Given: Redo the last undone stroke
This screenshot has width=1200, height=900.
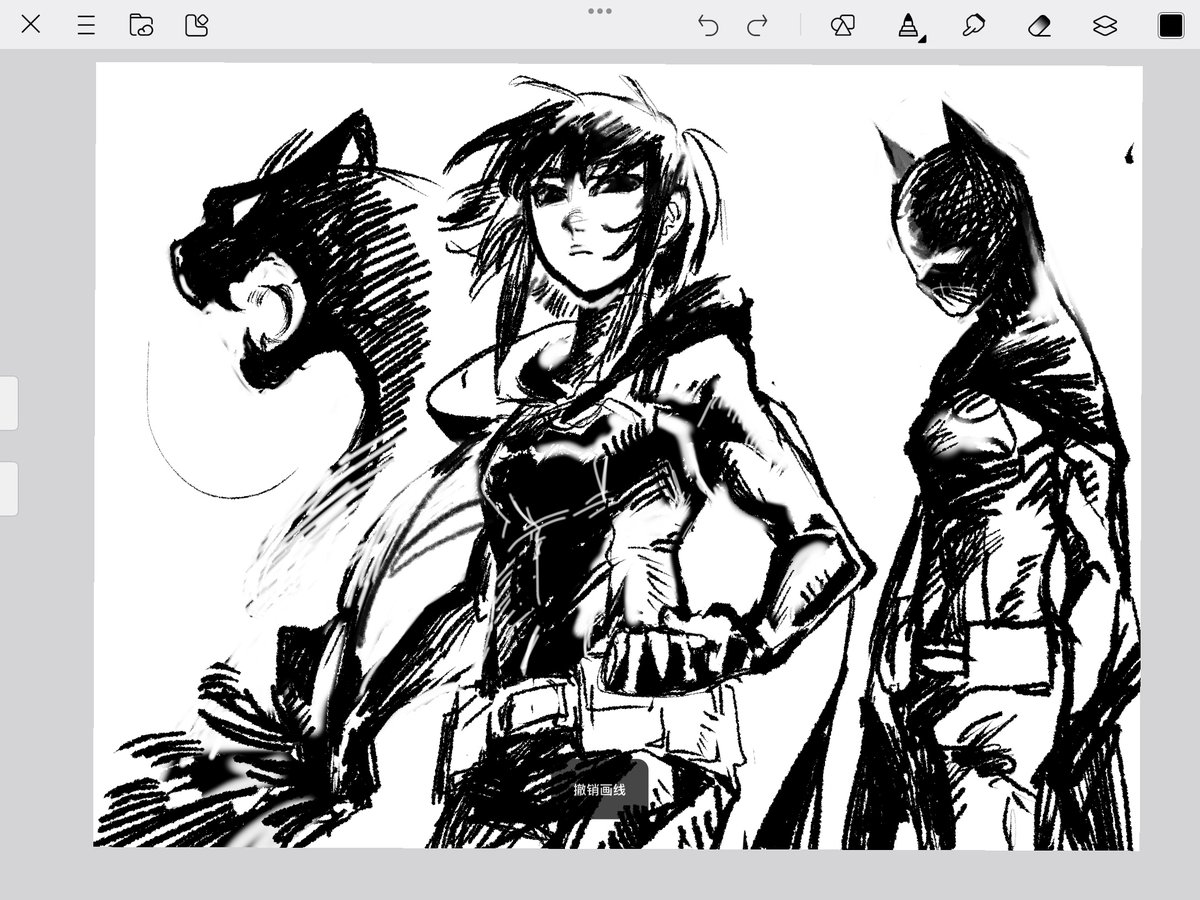Looking at the screenshot, I should click(758, 26).
